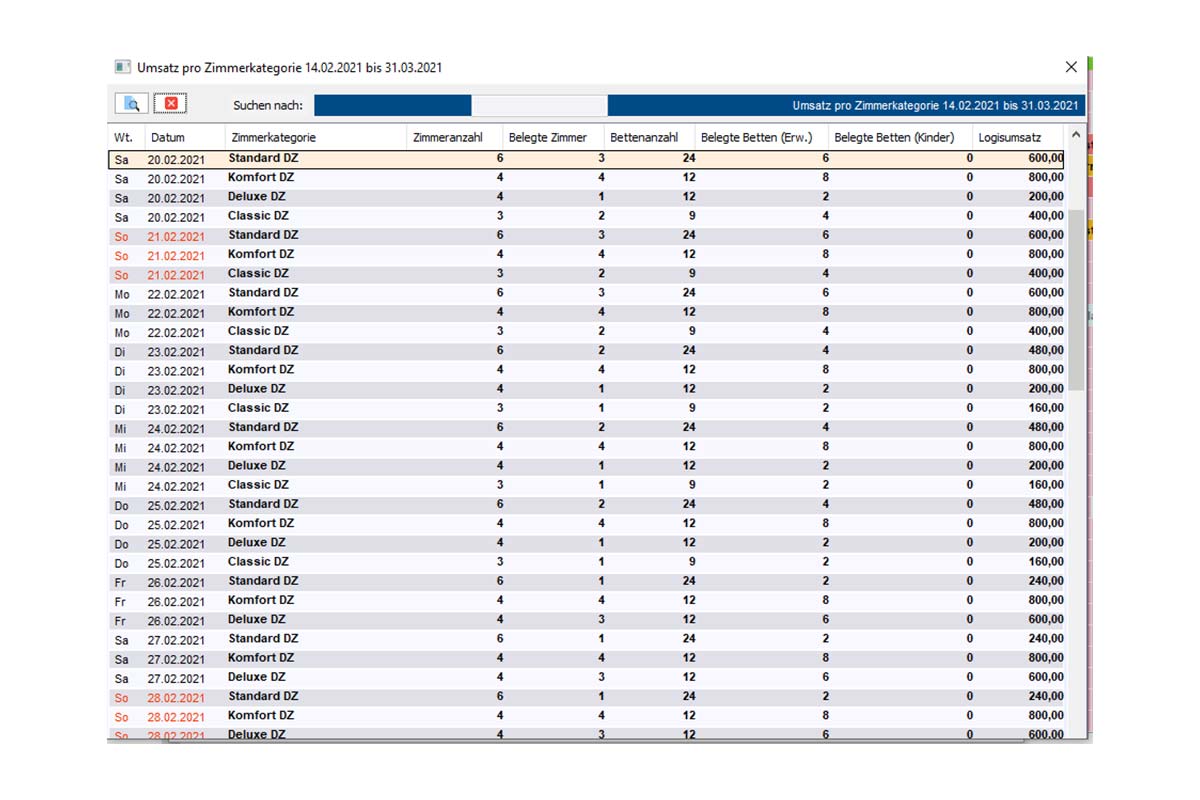
Task: Click the red X cancel icon
Action: tap(170, 104)
